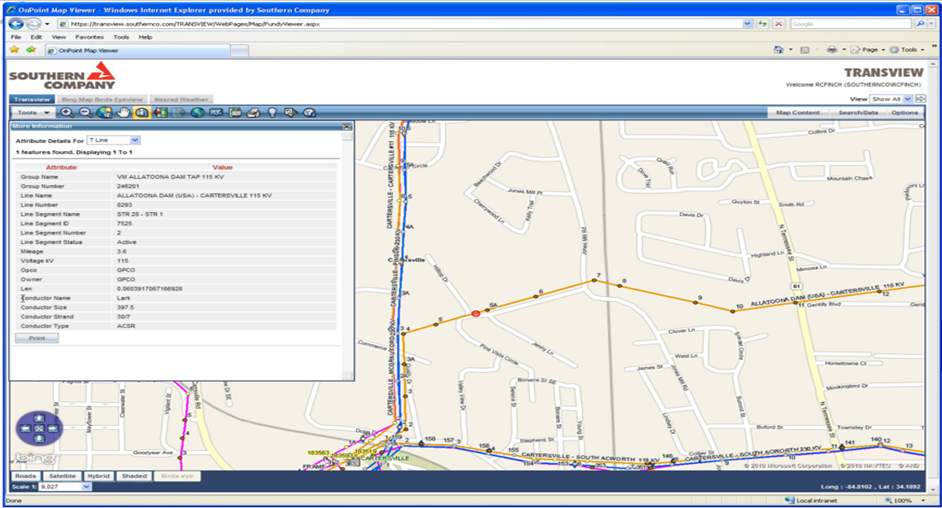Pan map right with navigation arrow

[53, 428]
